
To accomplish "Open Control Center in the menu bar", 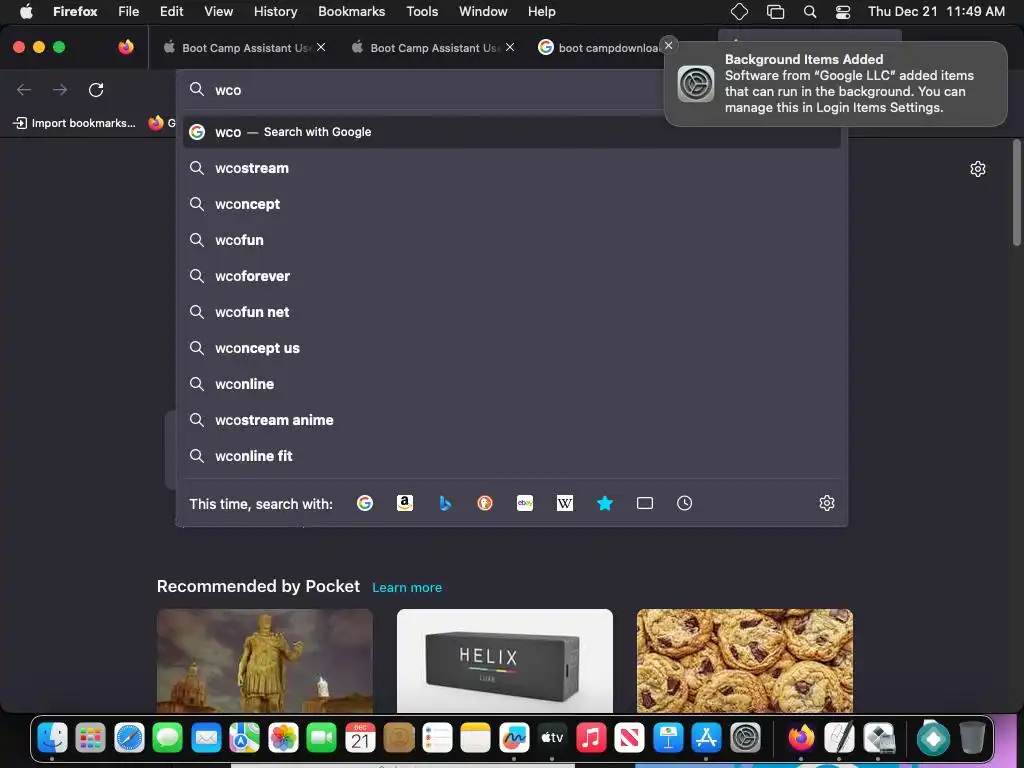I will pos(843,12).
